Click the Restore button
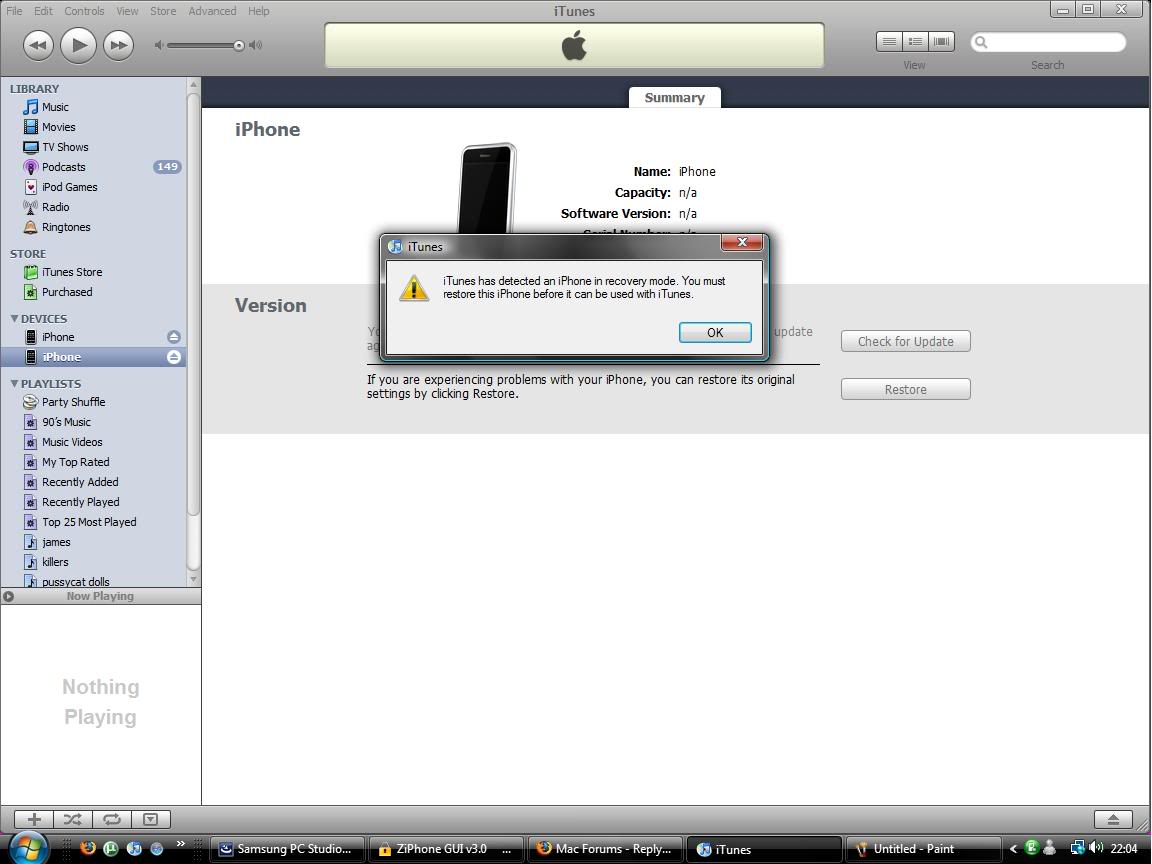 pos(905,389)
